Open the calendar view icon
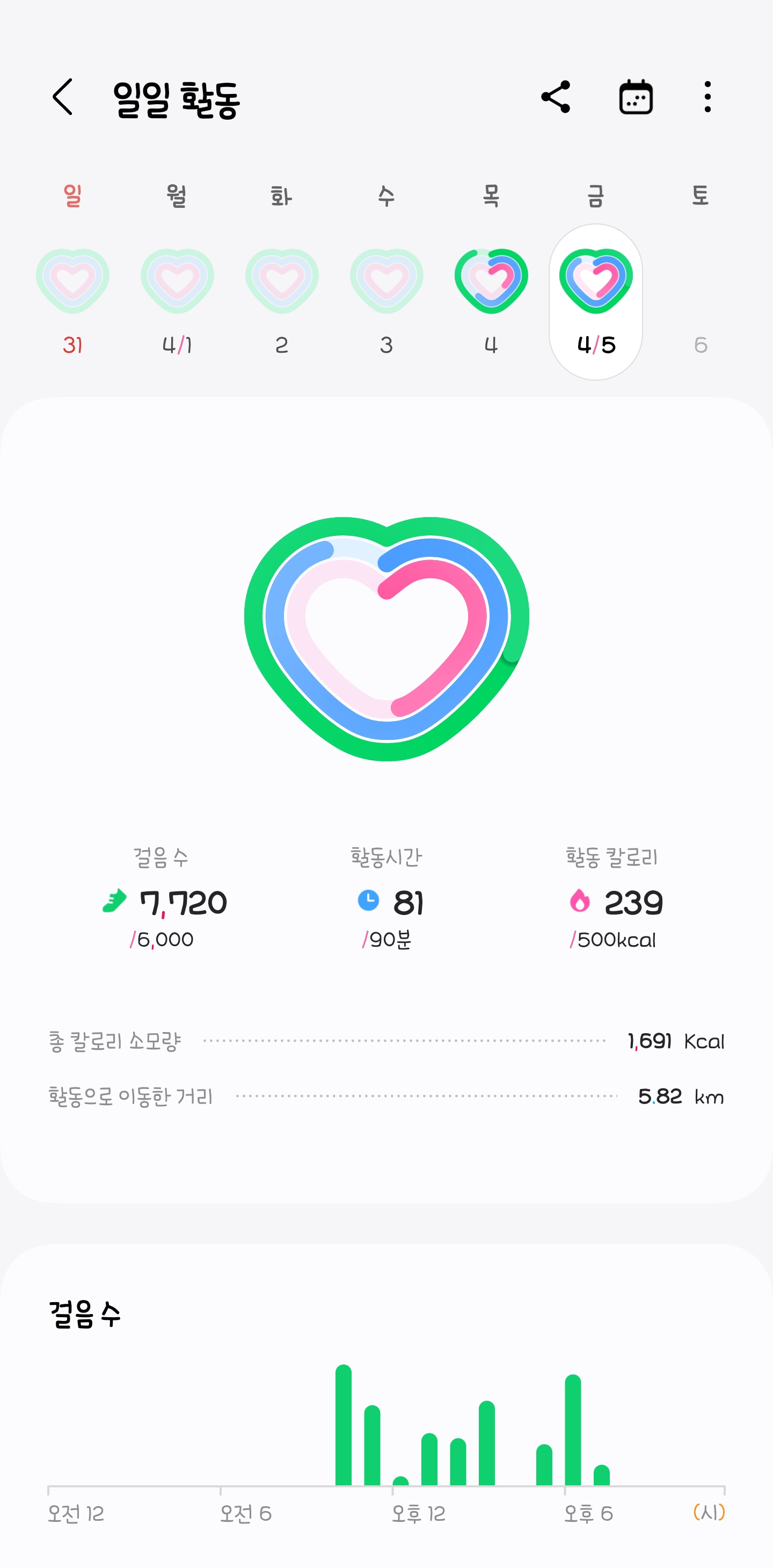 coord(636,97)
